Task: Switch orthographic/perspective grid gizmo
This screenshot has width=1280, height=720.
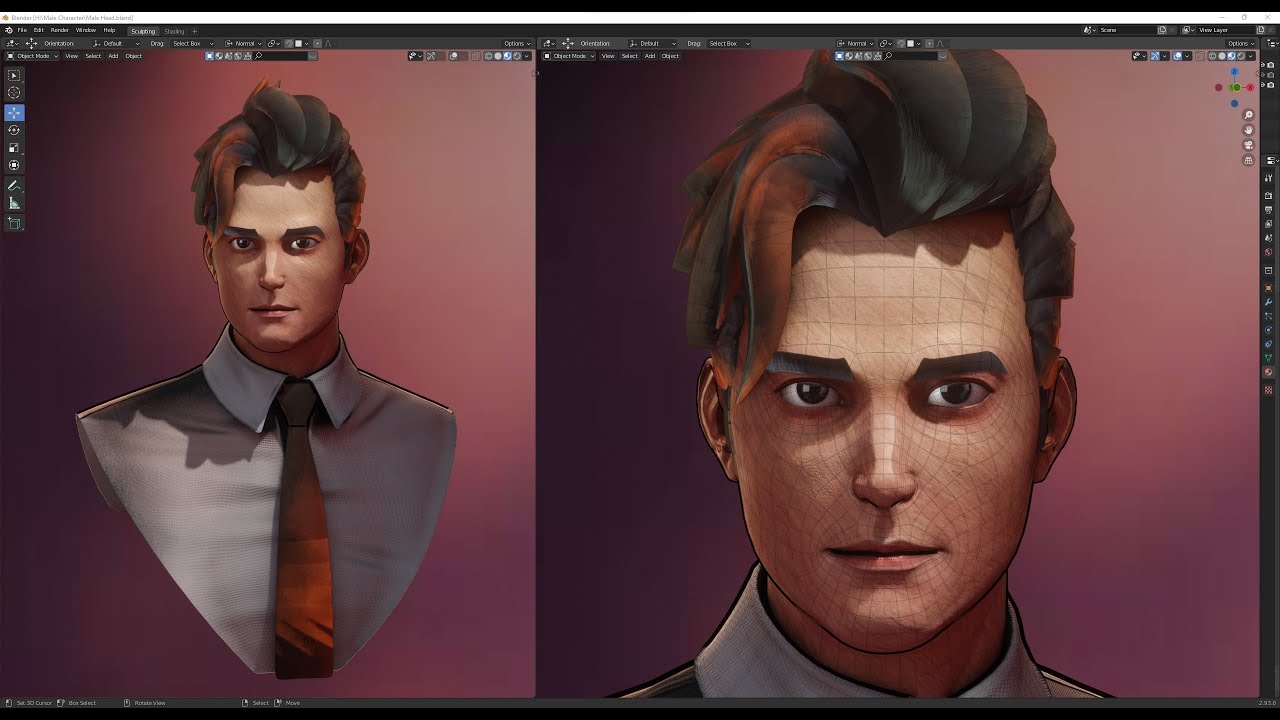Action: coord(1248,160)
